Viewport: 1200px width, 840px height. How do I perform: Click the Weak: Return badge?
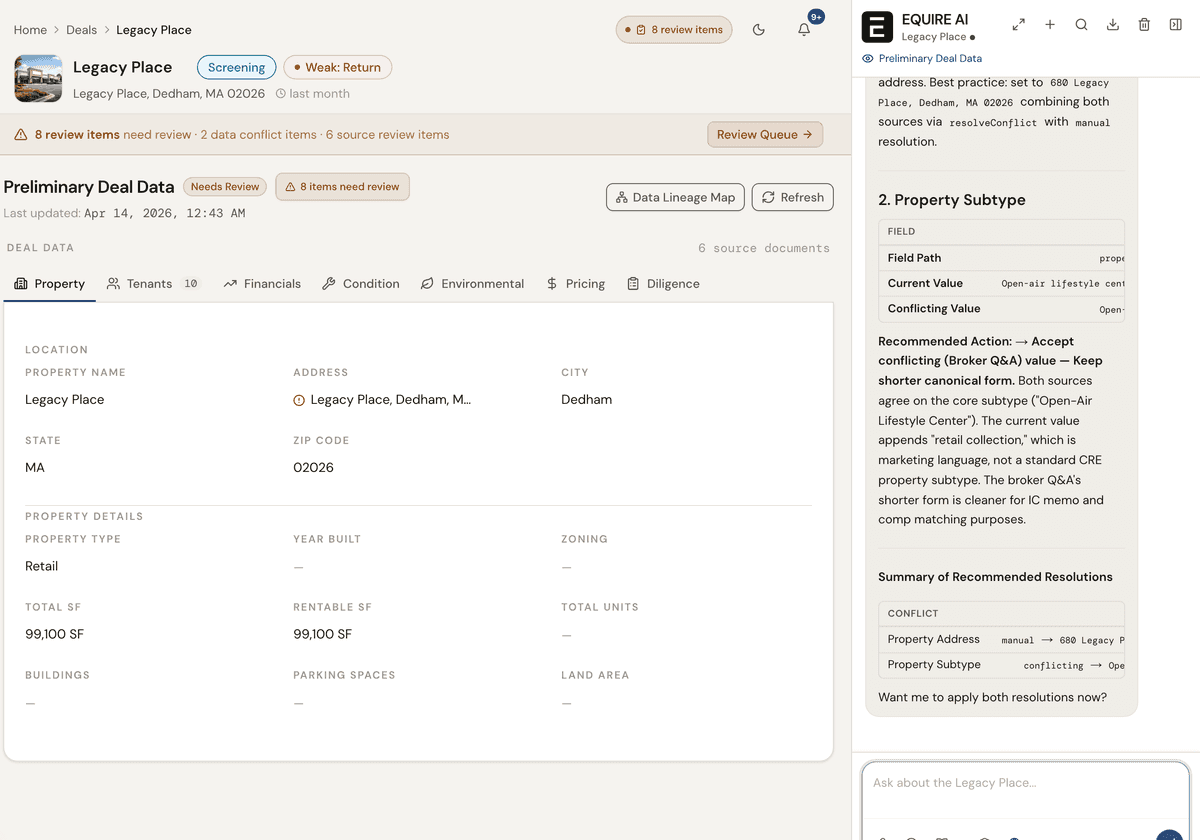pos(338,68)
